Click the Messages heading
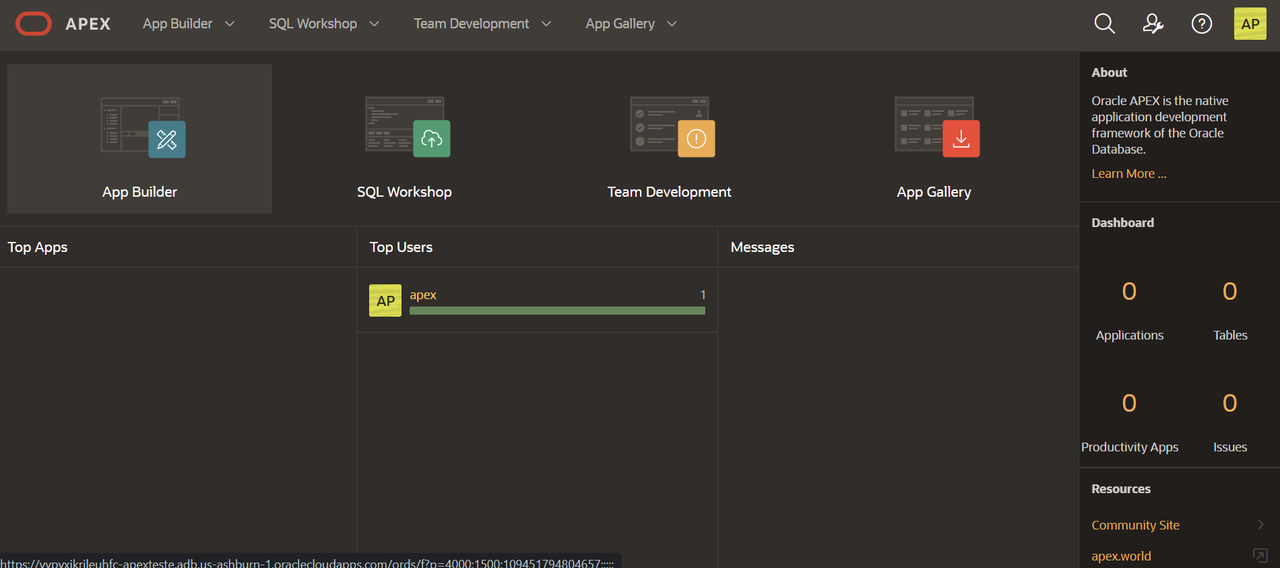1280x568 pixels. click(x=762, y=247)
